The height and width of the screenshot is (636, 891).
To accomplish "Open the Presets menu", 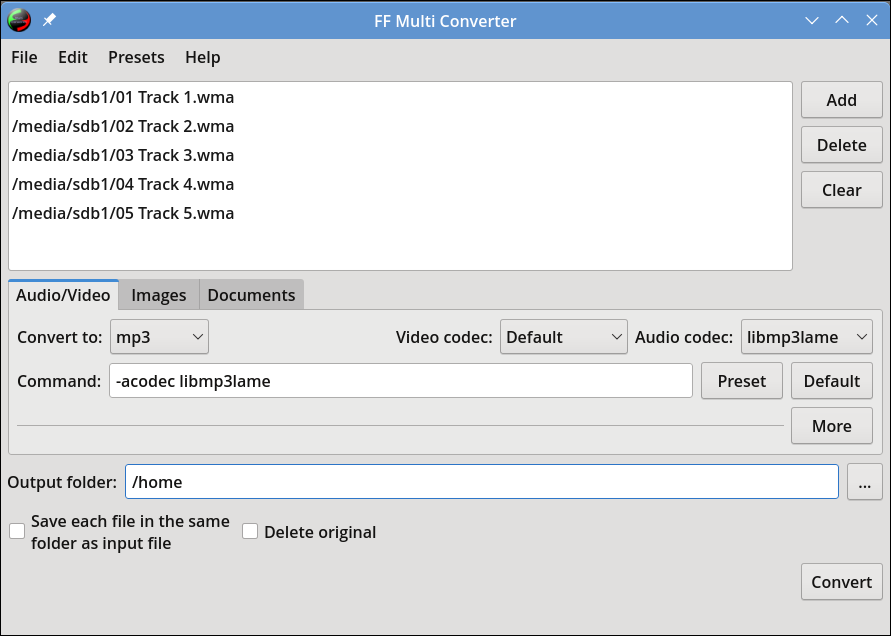I will 136,57.
